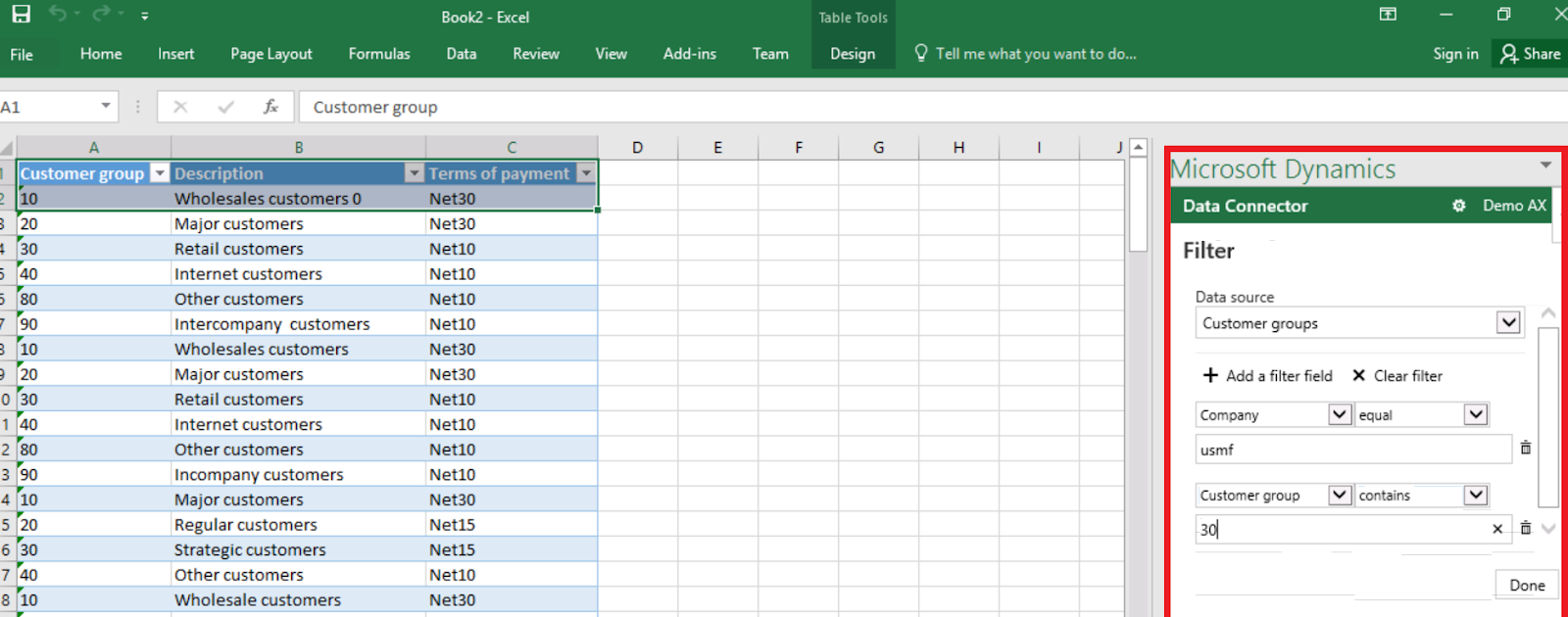Open Customize Quick Access Toolbar arrow
Screen dimensions: 1568x617
pos(145,16)
